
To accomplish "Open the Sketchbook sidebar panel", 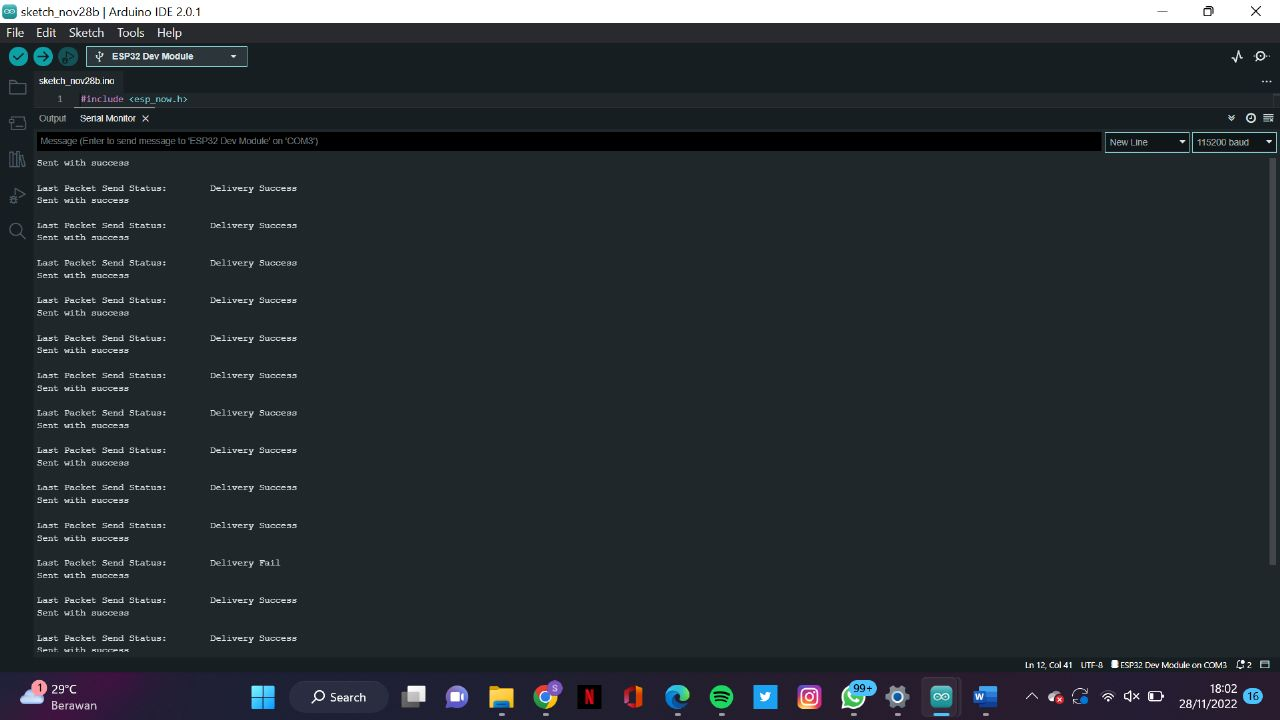I will pos(17,87).
